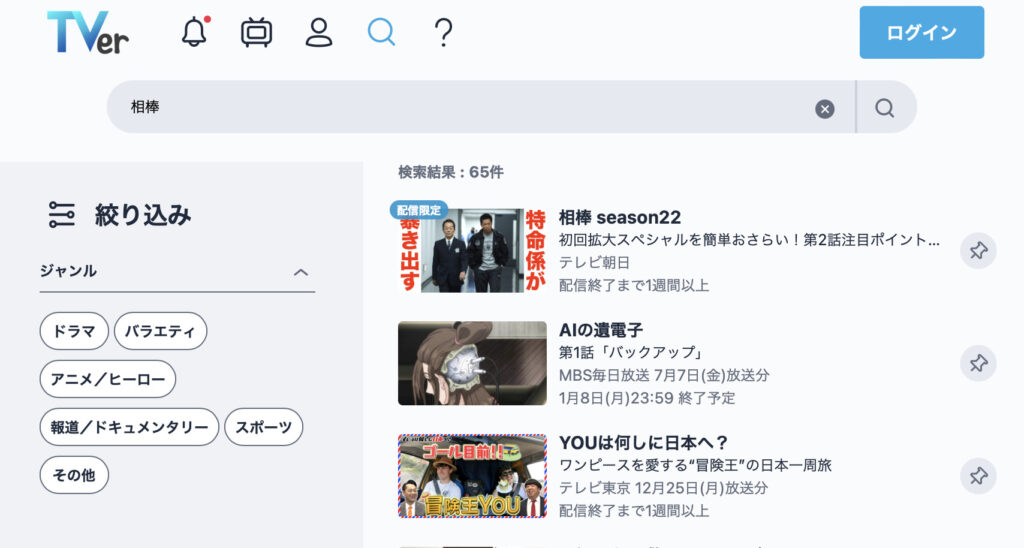Viewport: 1024px width, 548px height.
Task: Open the notifications bell
Action: (x=194, y=33)
